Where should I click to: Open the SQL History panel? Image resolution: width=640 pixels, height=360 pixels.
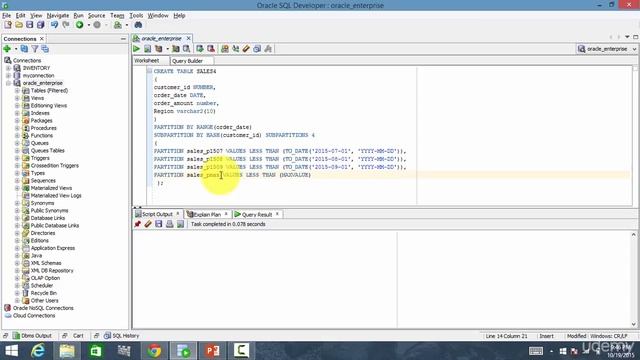pyautogui.click(x=122, y=336)
